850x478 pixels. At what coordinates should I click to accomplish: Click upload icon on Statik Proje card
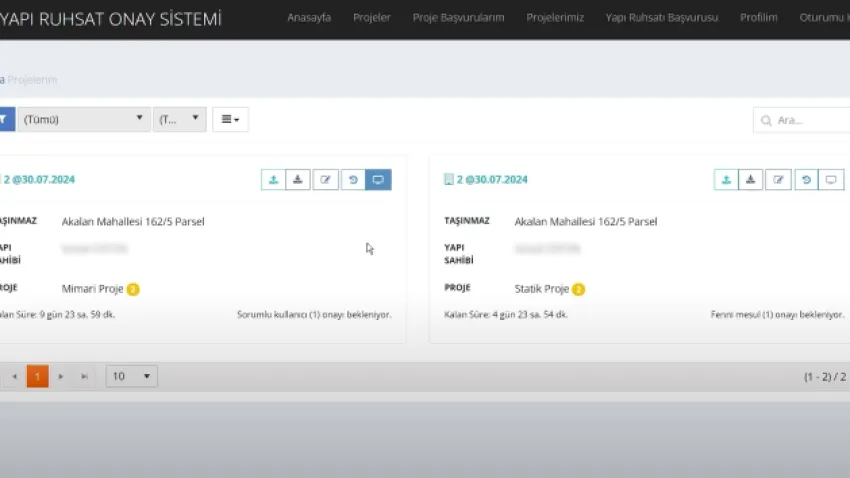726,180
